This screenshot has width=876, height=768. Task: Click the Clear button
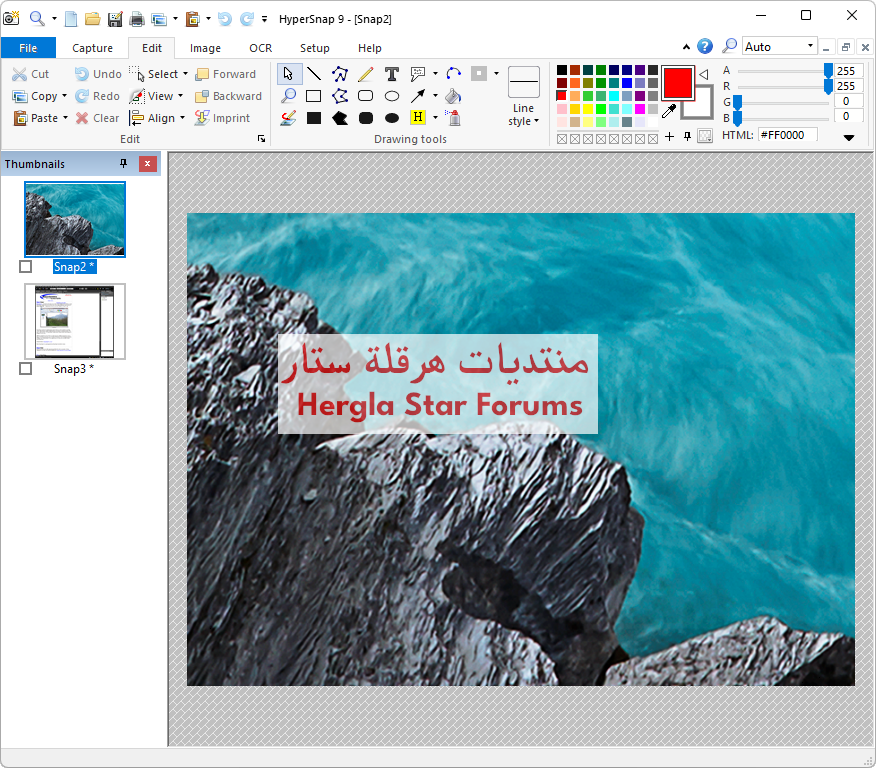[x=98, y=118]
